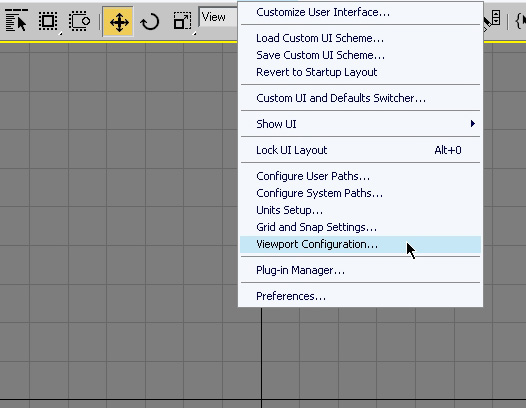Select the Select and Scale tool

182,21
